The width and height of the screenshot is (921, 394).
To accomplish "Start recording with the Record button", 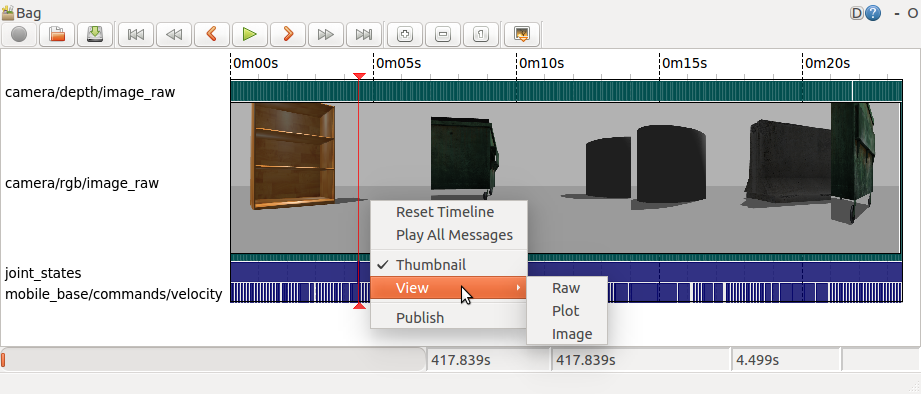I will (x=19, y=34).
